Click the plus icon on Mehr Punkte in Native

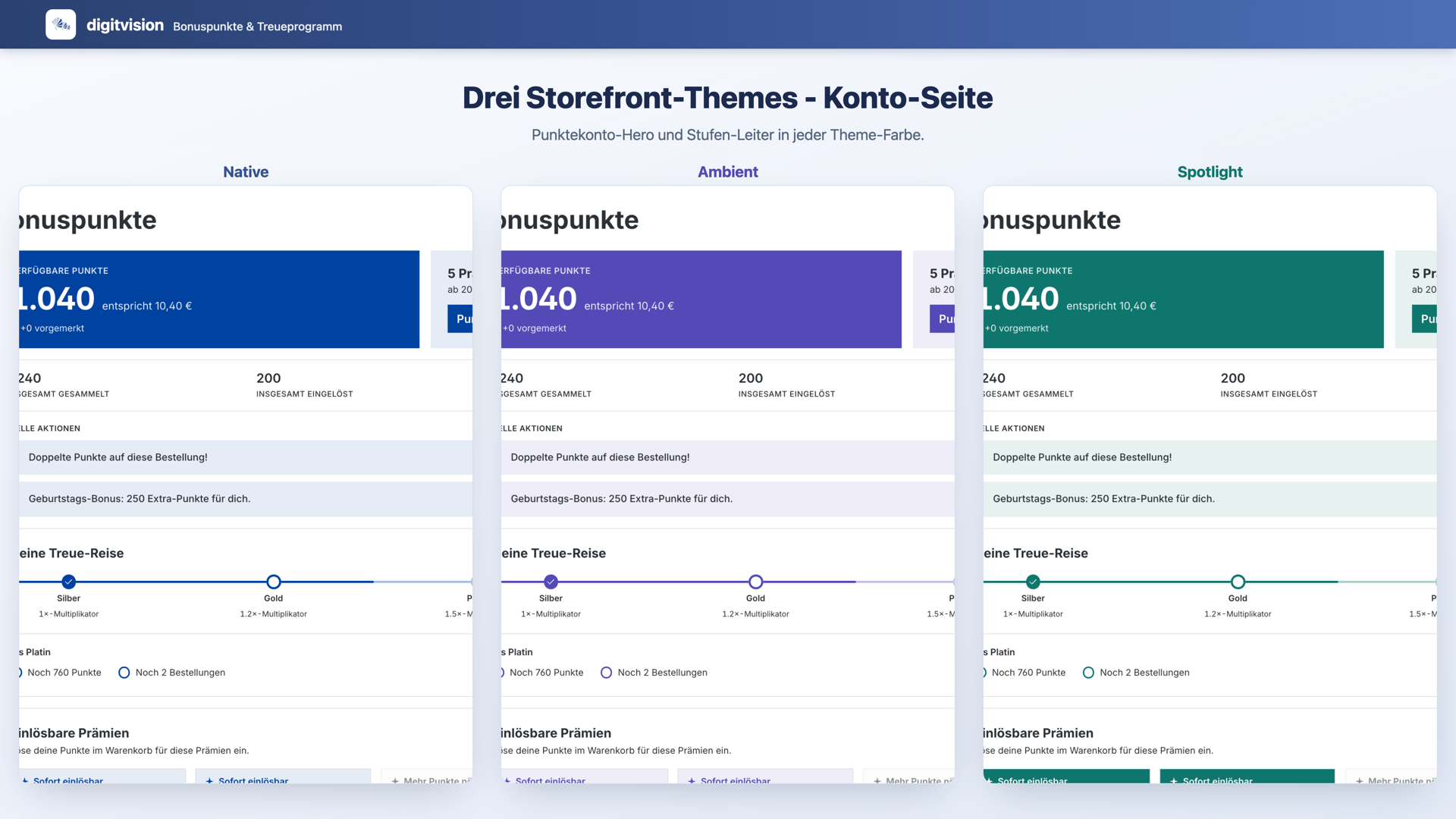[395, 780]
